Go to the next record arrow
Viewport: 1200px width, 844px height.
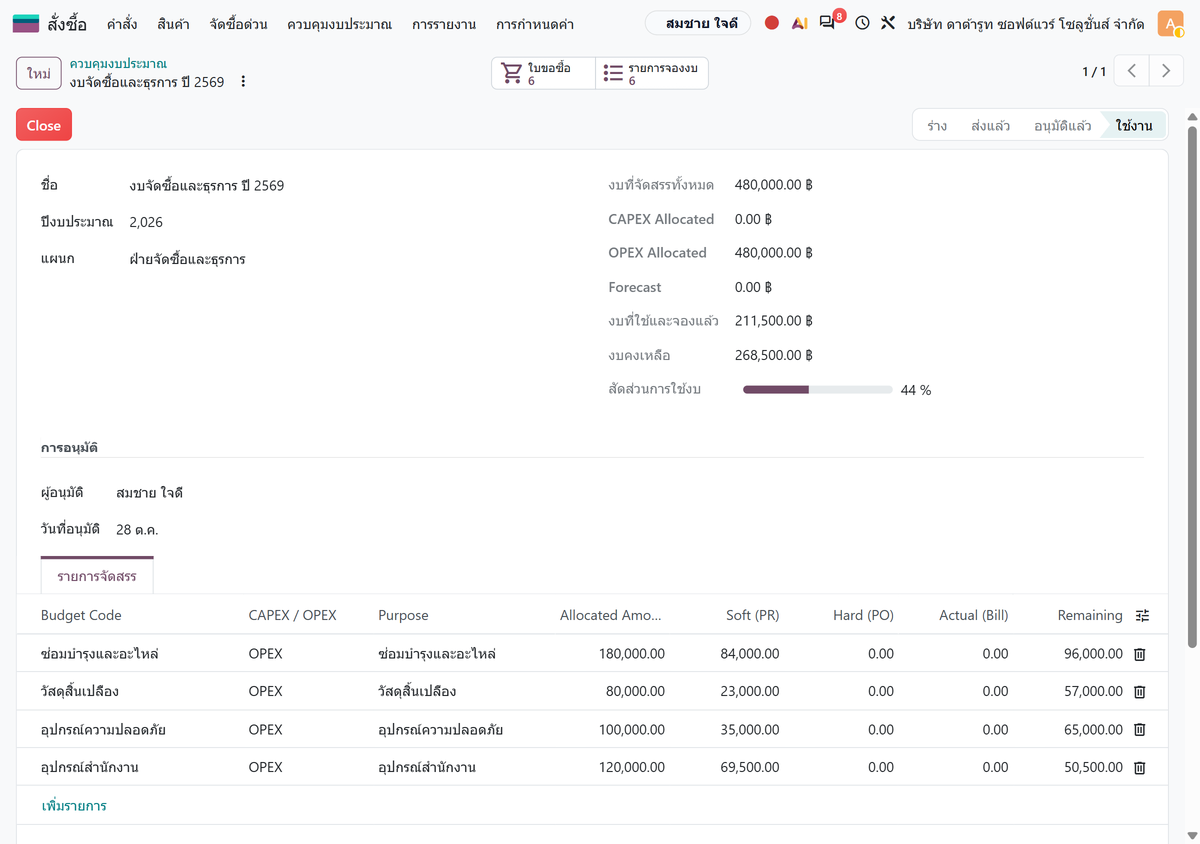[1166, 71]
